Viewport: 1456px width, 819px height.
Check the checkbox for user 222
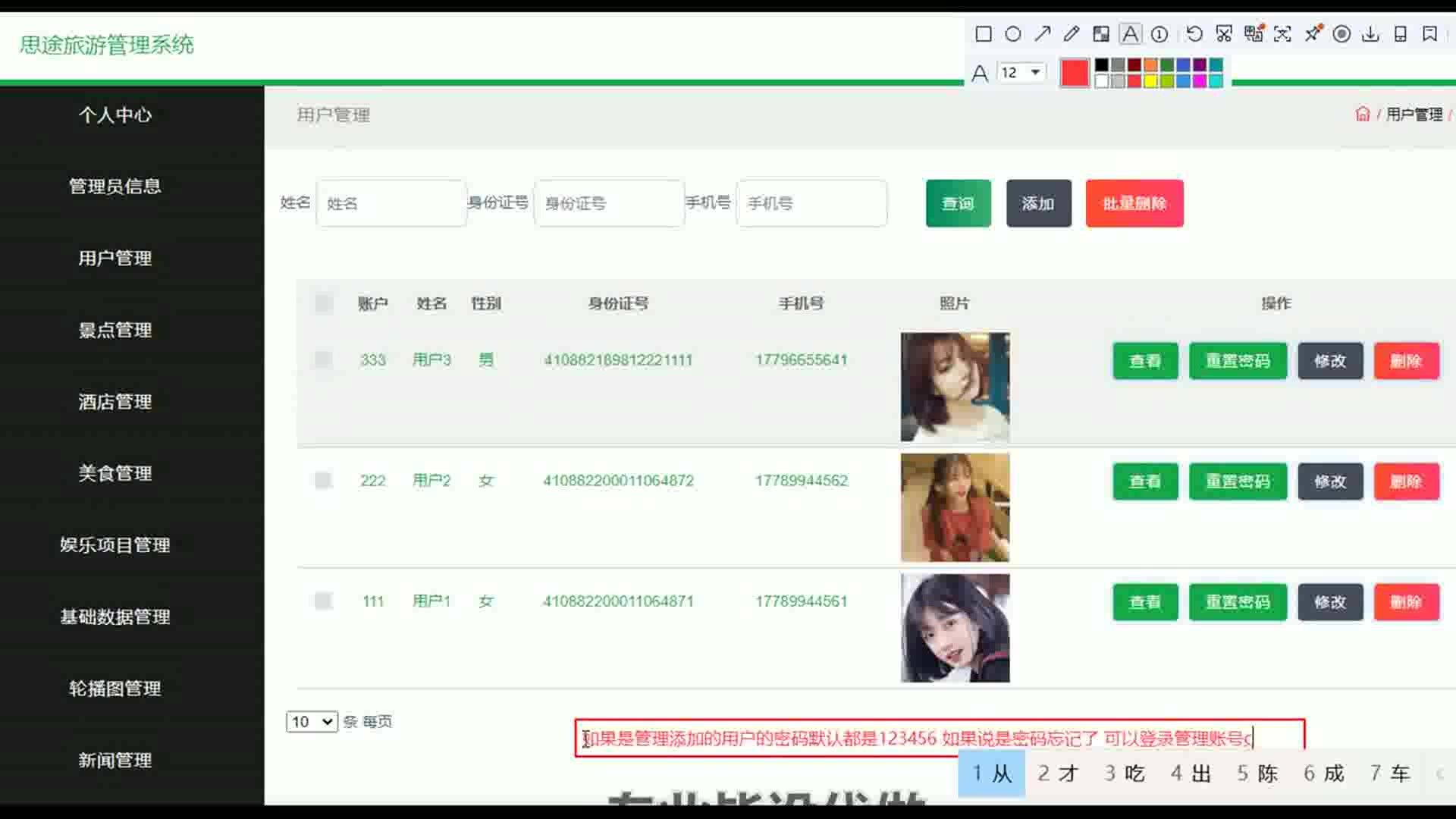pyautogui.click(x=324, y=480)
